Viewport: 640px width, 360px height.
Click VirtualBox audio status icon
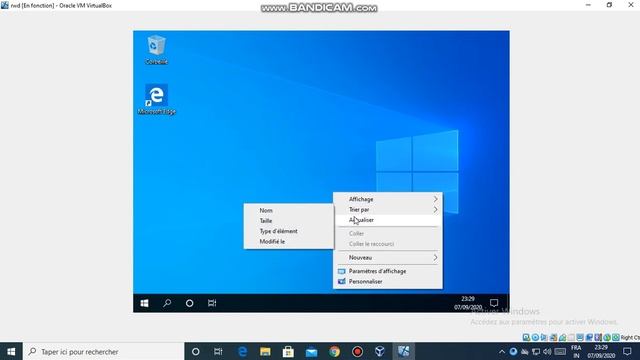click(x=544, y=337)
